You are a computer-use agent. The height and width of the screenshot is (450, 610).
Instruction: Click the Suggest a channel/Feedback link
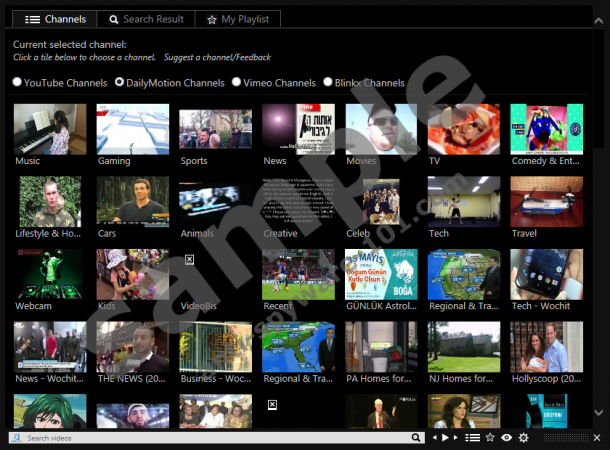pyautogui.click(x=217, y=58)
